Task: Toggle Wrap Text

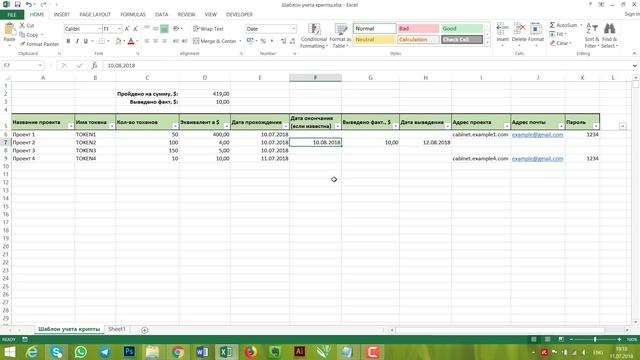Action: 208,29
